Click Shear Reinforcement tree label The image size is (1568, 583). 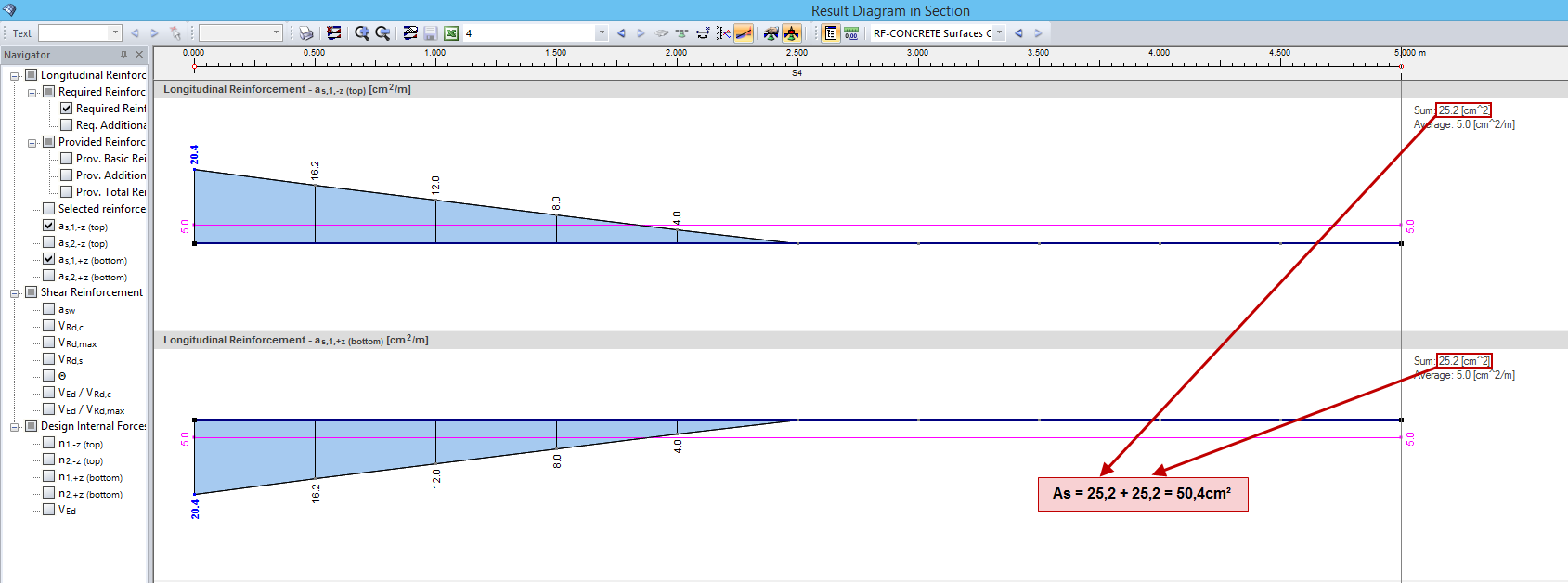92,292
